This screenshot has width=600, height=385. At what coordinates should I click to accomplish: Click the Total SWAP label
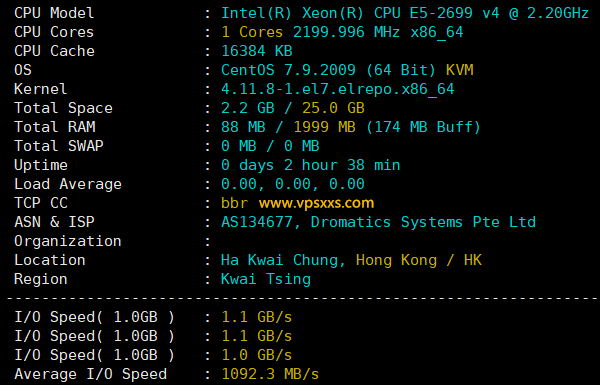[59, 146]
